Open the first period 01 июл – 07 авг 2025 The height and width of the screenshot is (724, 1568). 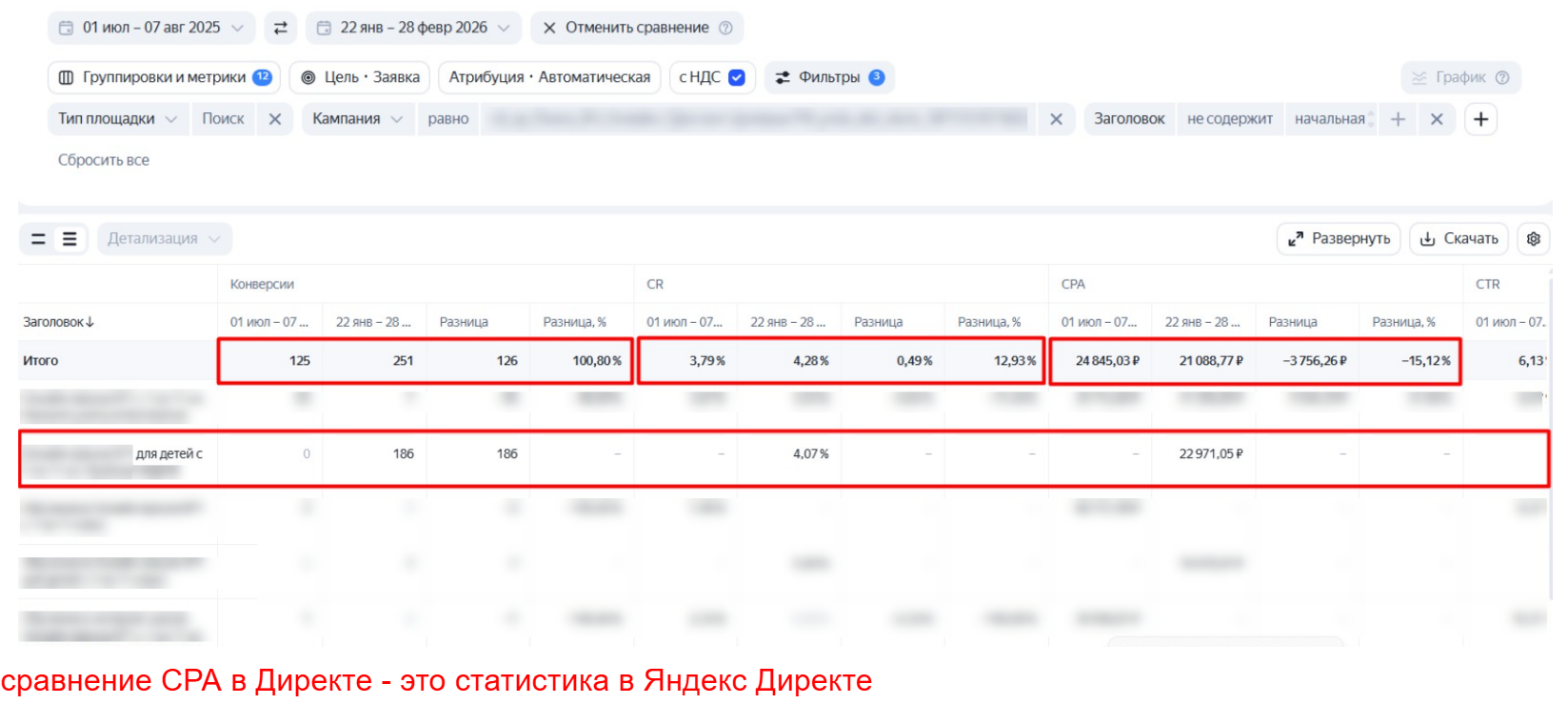151,28
